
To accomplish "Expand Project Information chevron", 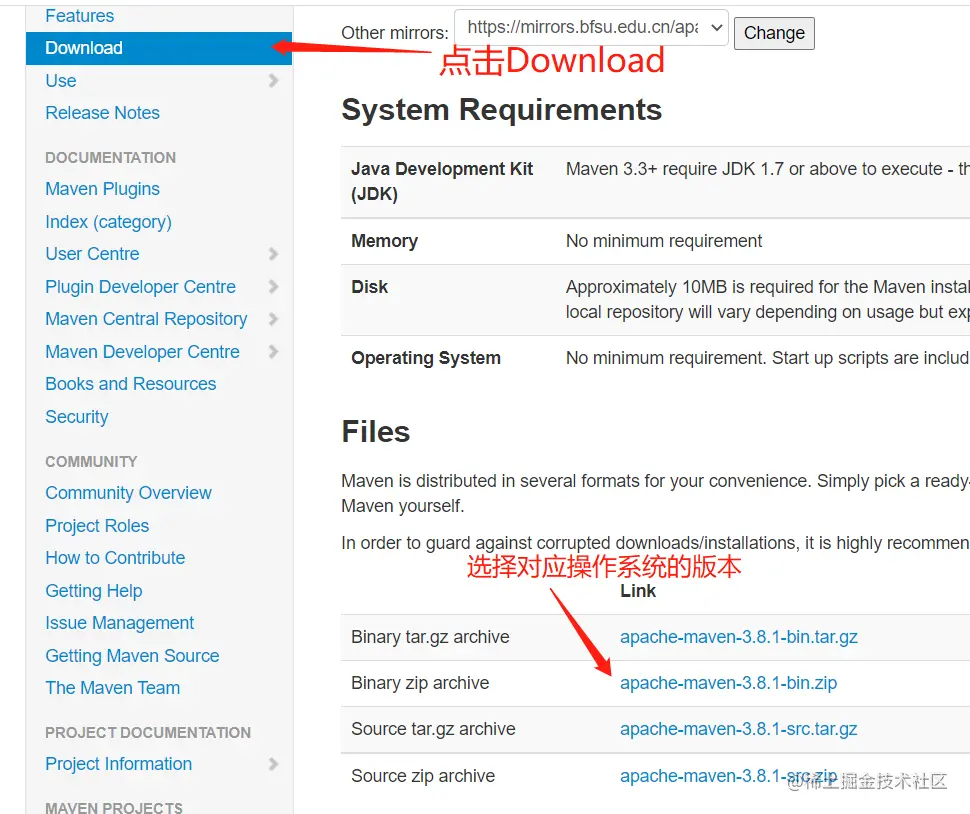I will 273,764.
